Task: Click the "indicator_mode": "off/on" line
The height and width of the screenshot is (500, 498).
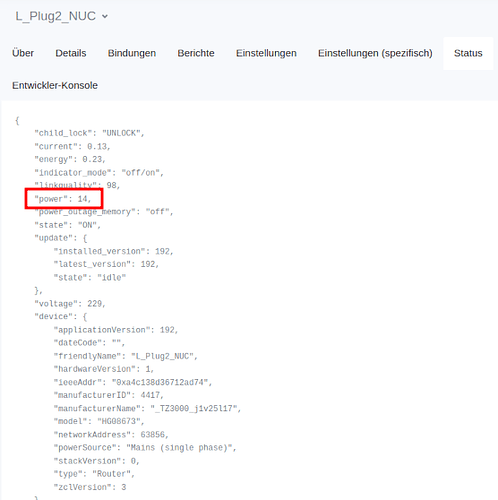Action: pos(99,173)
